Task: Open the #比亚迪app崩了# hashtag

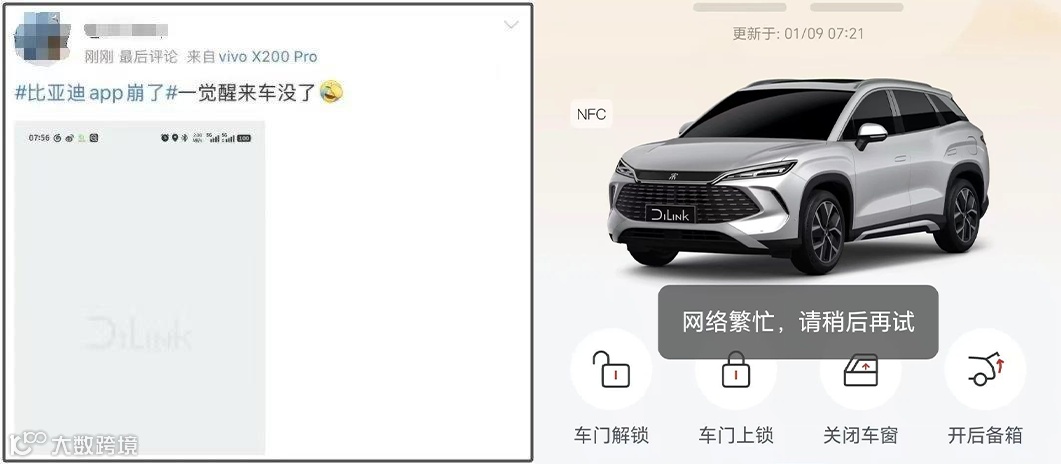Action: 96,92
